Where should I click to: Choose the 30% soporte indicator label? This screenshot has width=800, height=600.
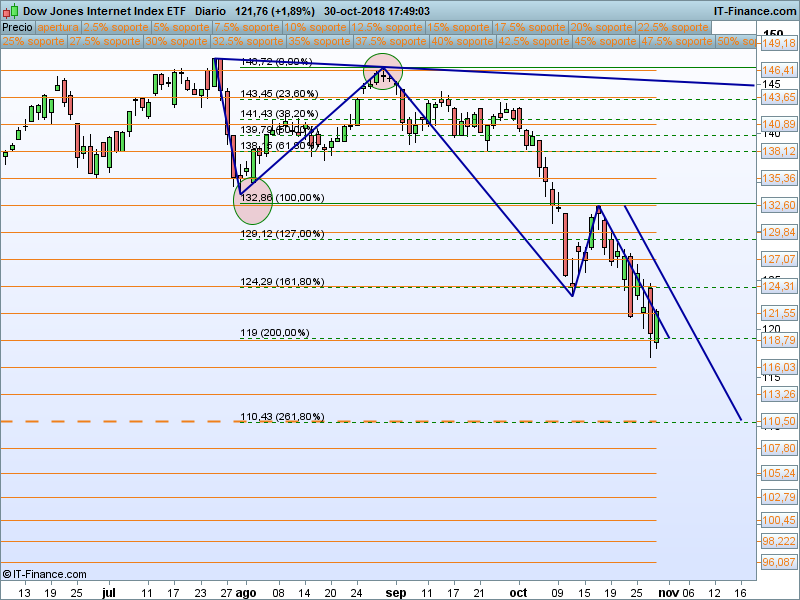pos(177,41)
